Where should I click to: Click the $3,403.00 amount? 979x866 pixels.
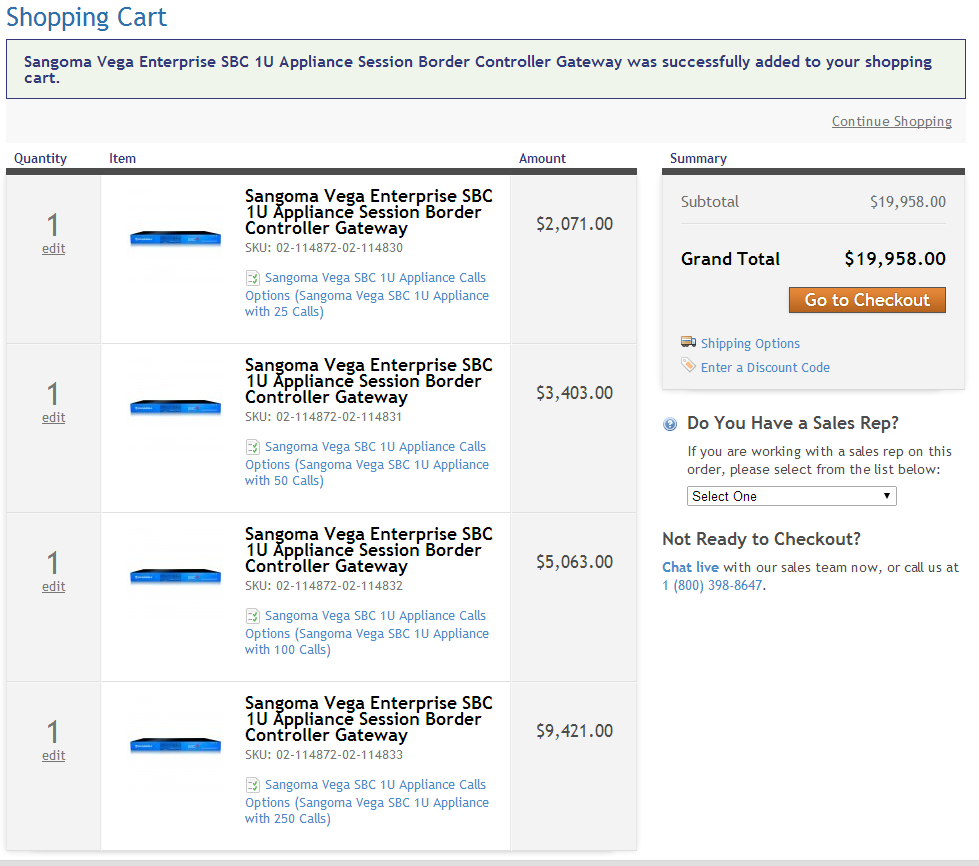(574, 393)
